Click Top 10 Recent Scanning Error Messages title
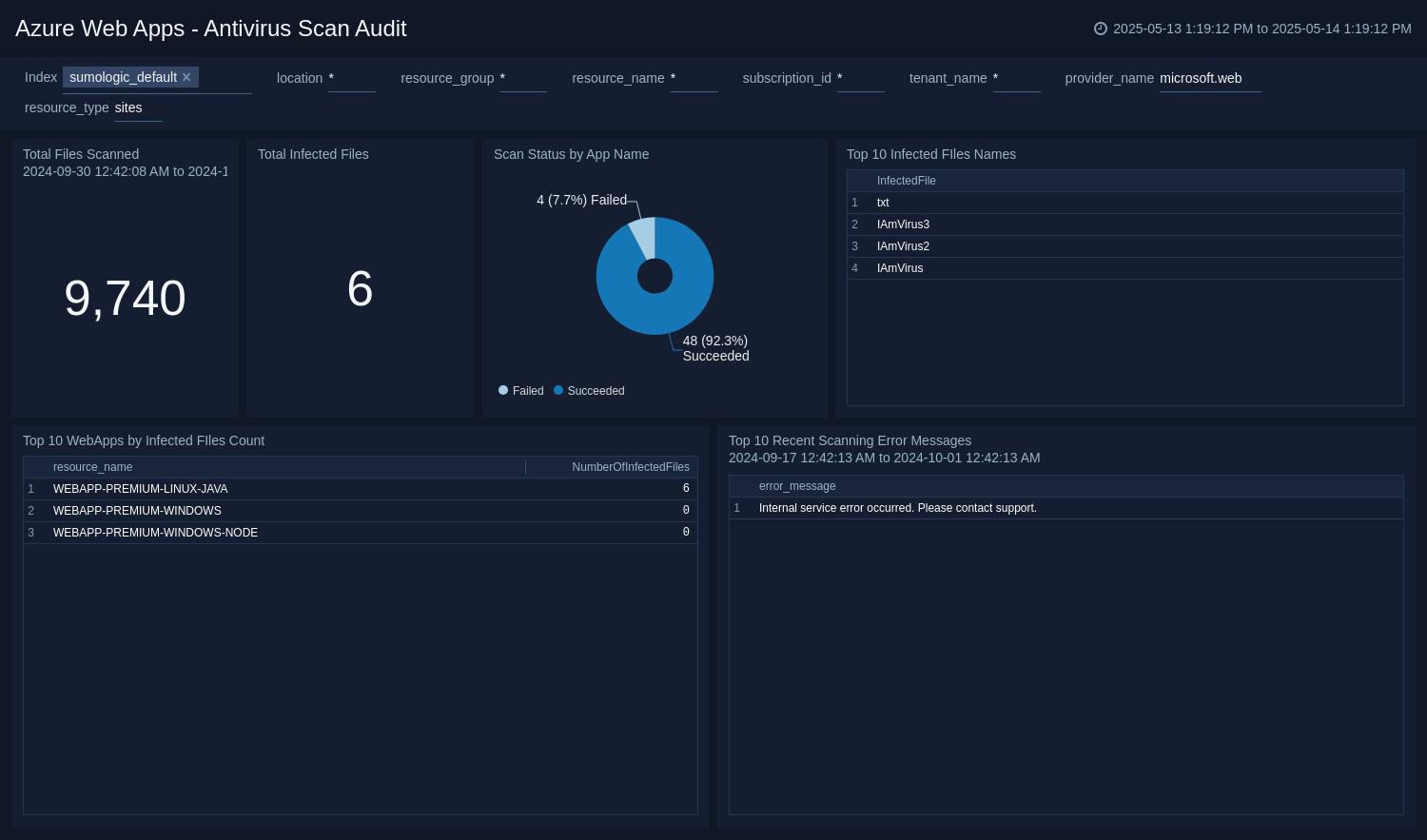 click(850, 440)
